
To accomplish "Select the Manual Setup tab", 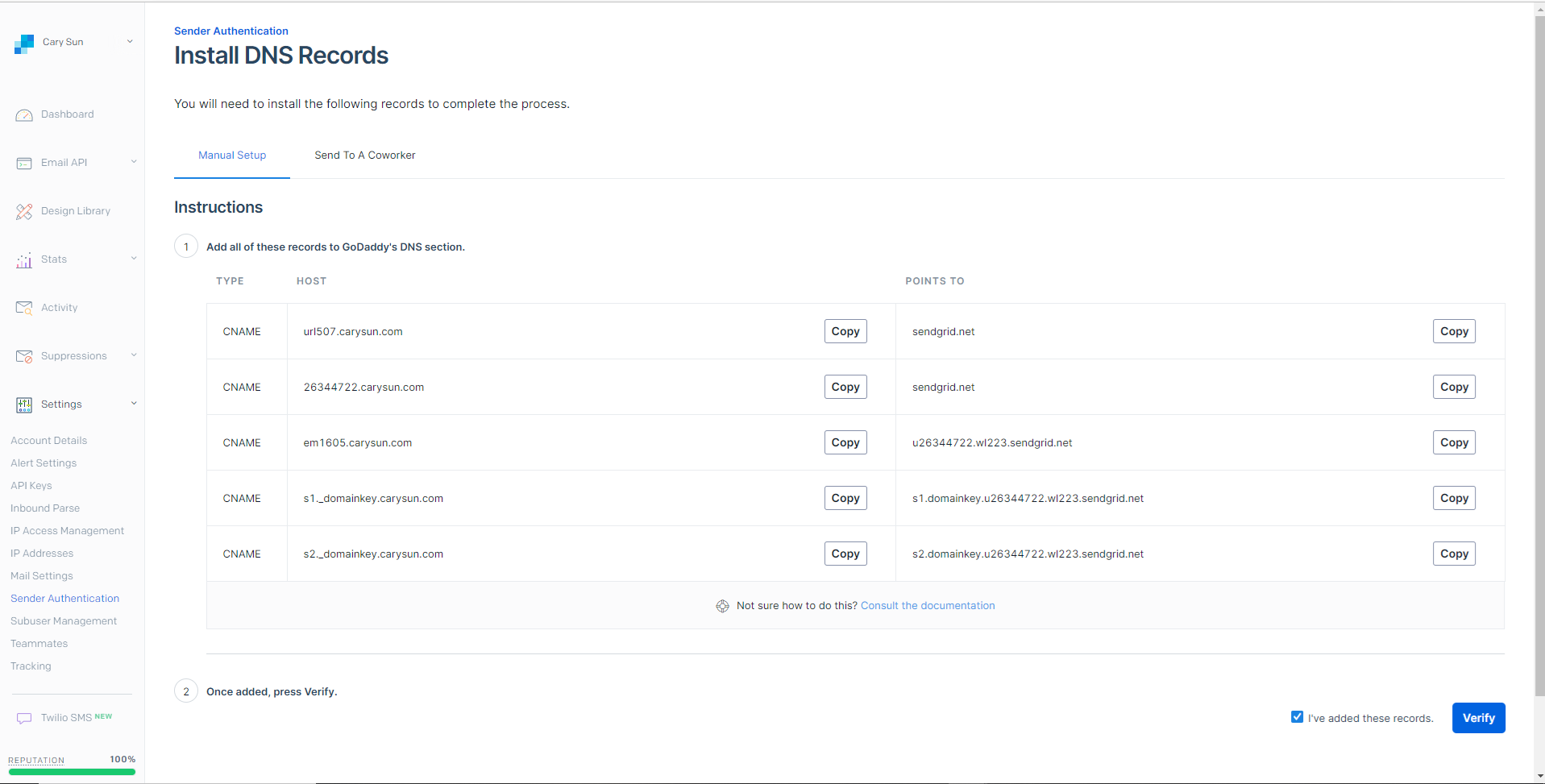I will pyautogui.click(x=232, y=156).
